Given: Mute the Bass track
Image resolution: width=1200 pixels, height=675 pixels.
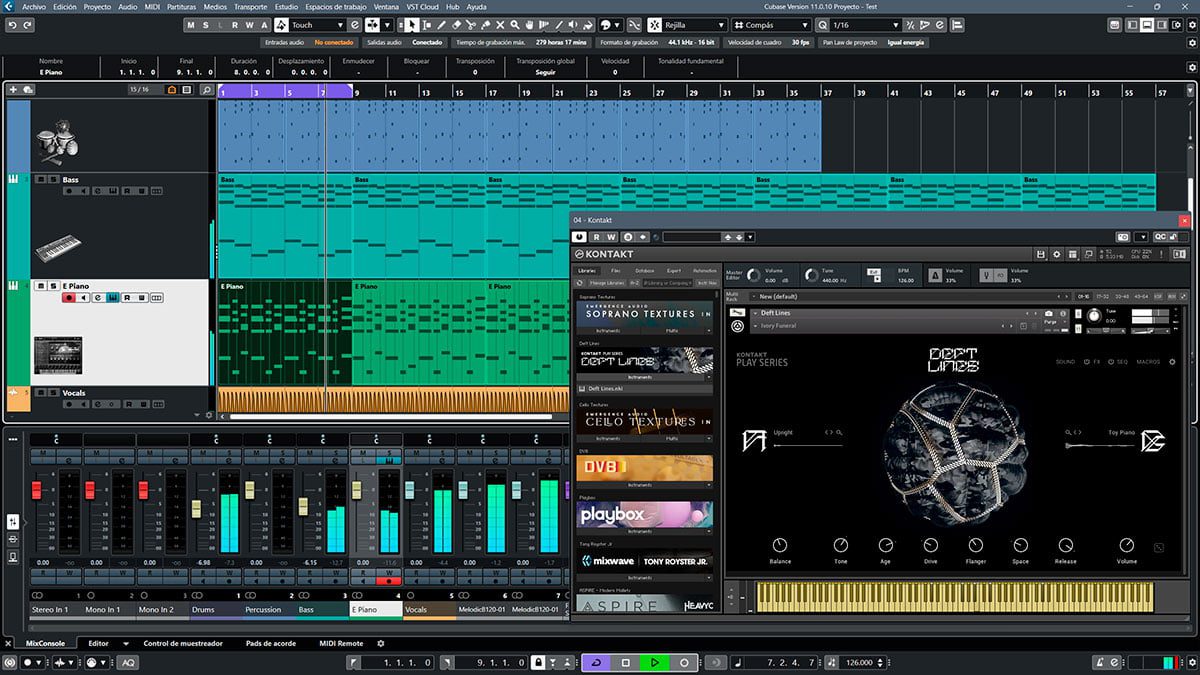Looking at the screenshot, I should click(x=40, y=180).
